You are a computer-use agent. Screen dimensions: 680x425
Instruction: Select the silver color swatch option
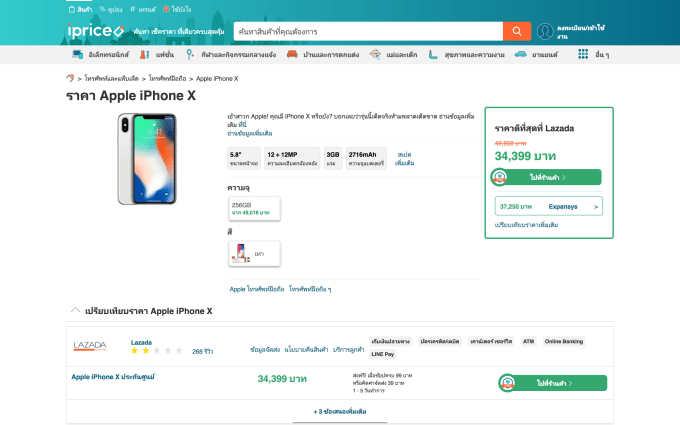246,254
